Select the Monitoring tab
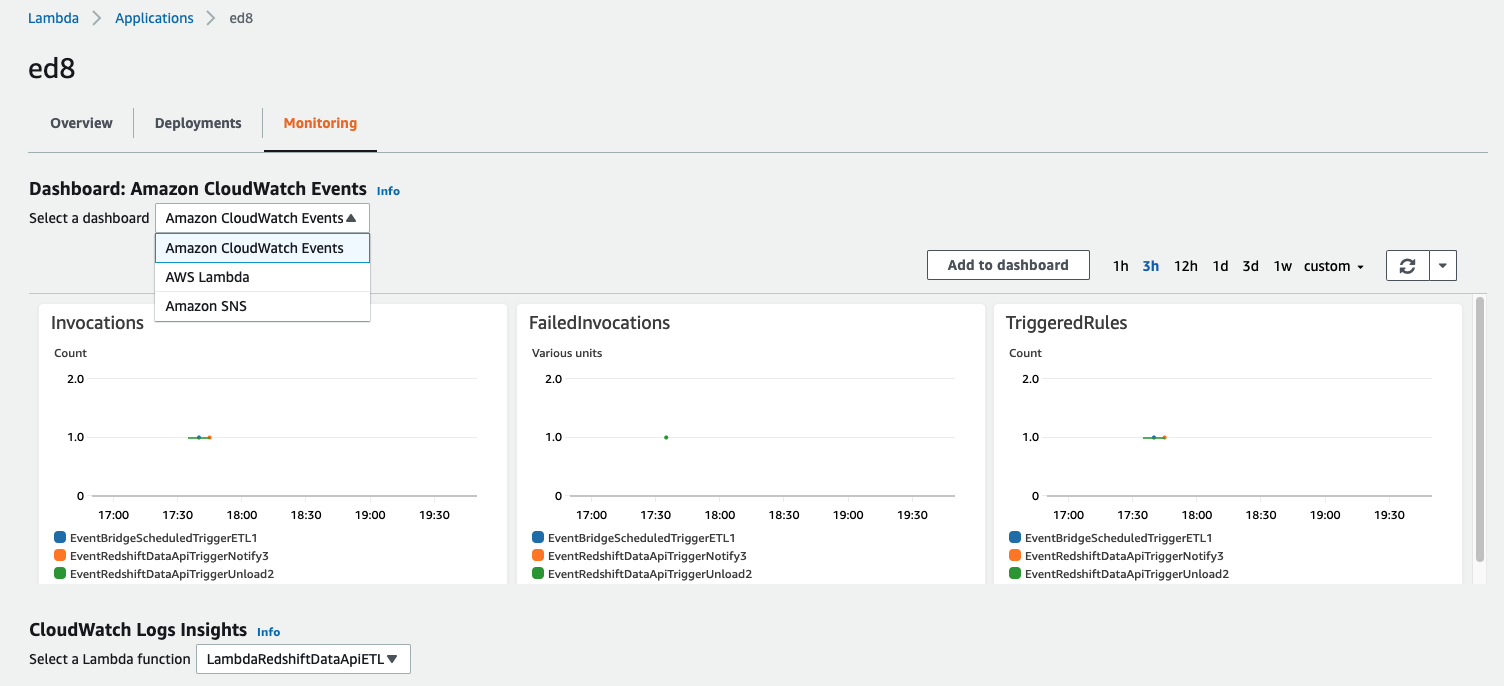This screenshot has width=1504, height=686. [320, 123]
